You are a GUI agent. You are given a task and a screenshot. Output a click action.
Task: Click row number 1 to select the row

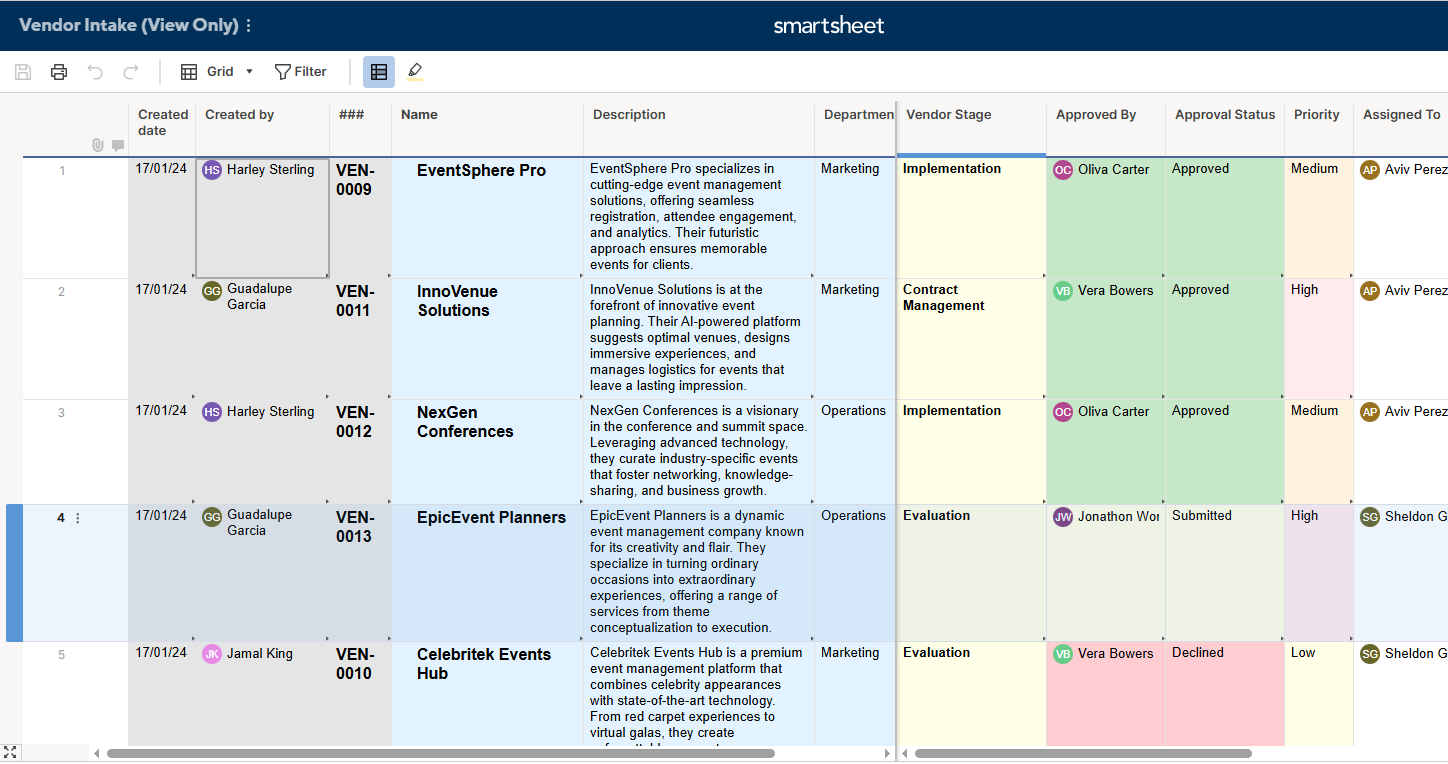62,171
